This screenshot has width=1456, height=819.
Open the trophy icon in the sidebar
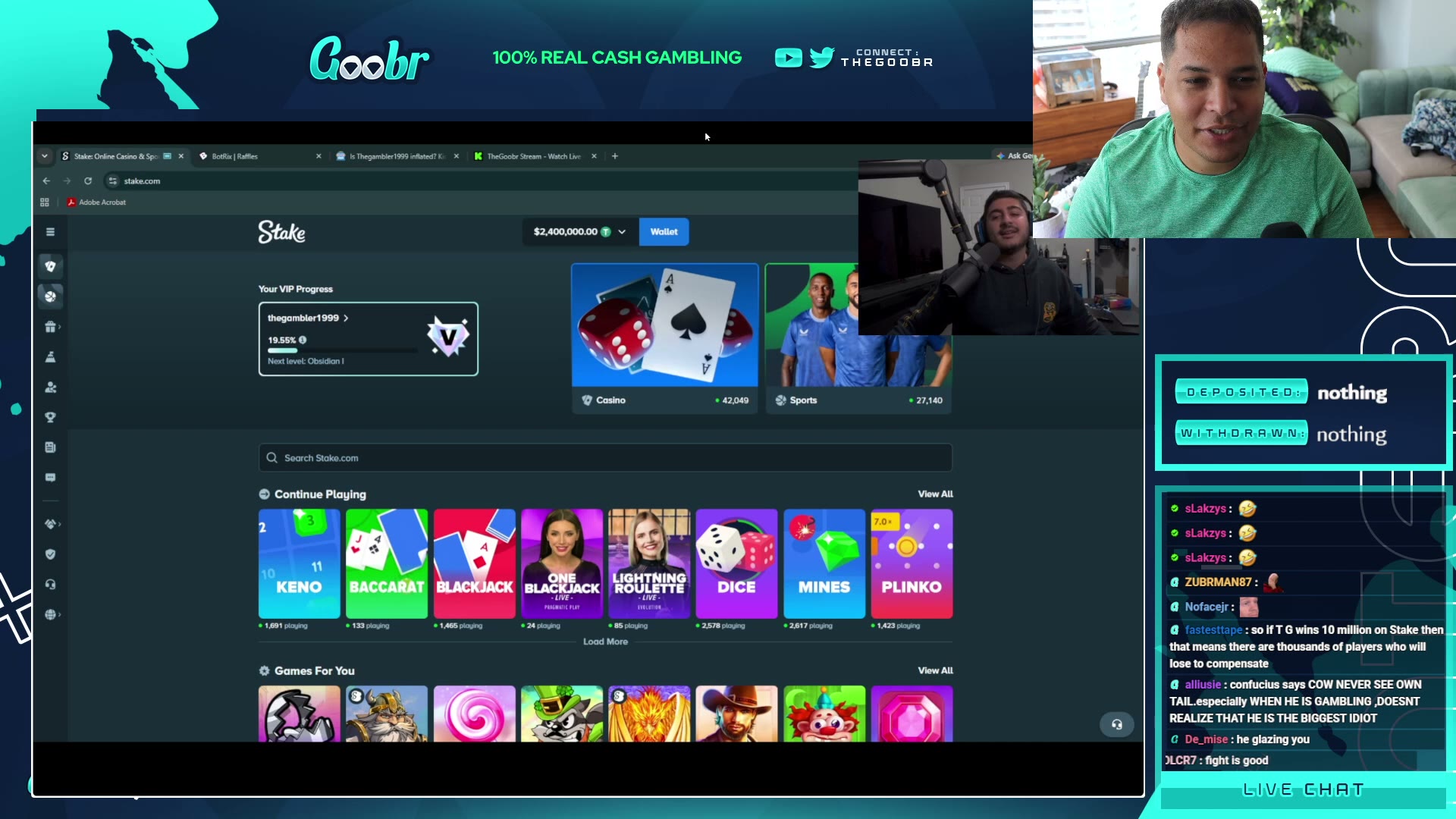point(51,417)
